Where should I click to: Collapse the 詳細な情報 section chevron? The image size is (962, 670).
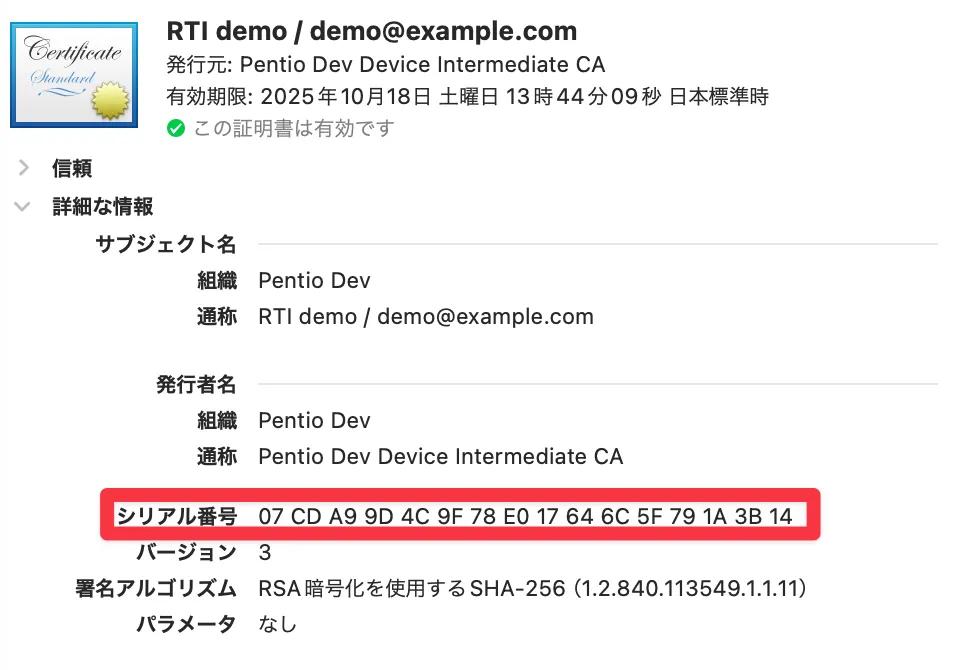(x=24, y=207)
